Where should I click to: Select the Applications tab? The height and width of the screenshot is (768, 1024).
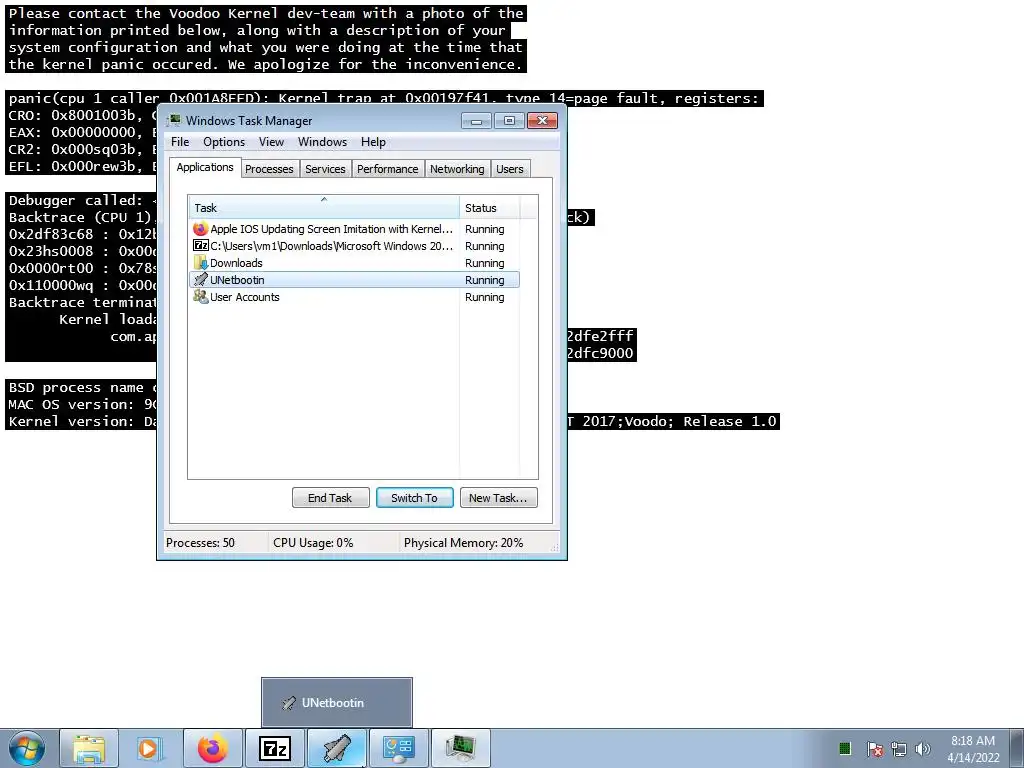[204, 167]
